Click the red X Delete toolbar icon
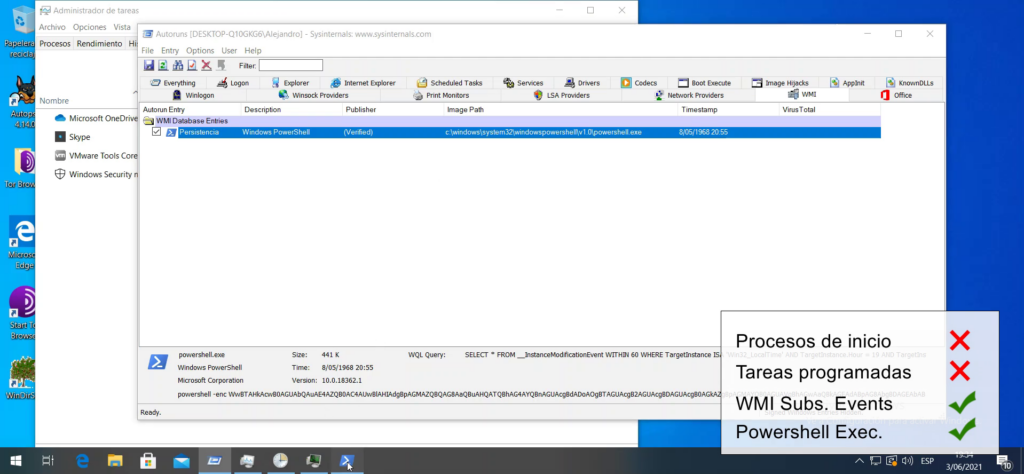The image size is (1024, 474). pyautogui.click(x=206, y=65)
